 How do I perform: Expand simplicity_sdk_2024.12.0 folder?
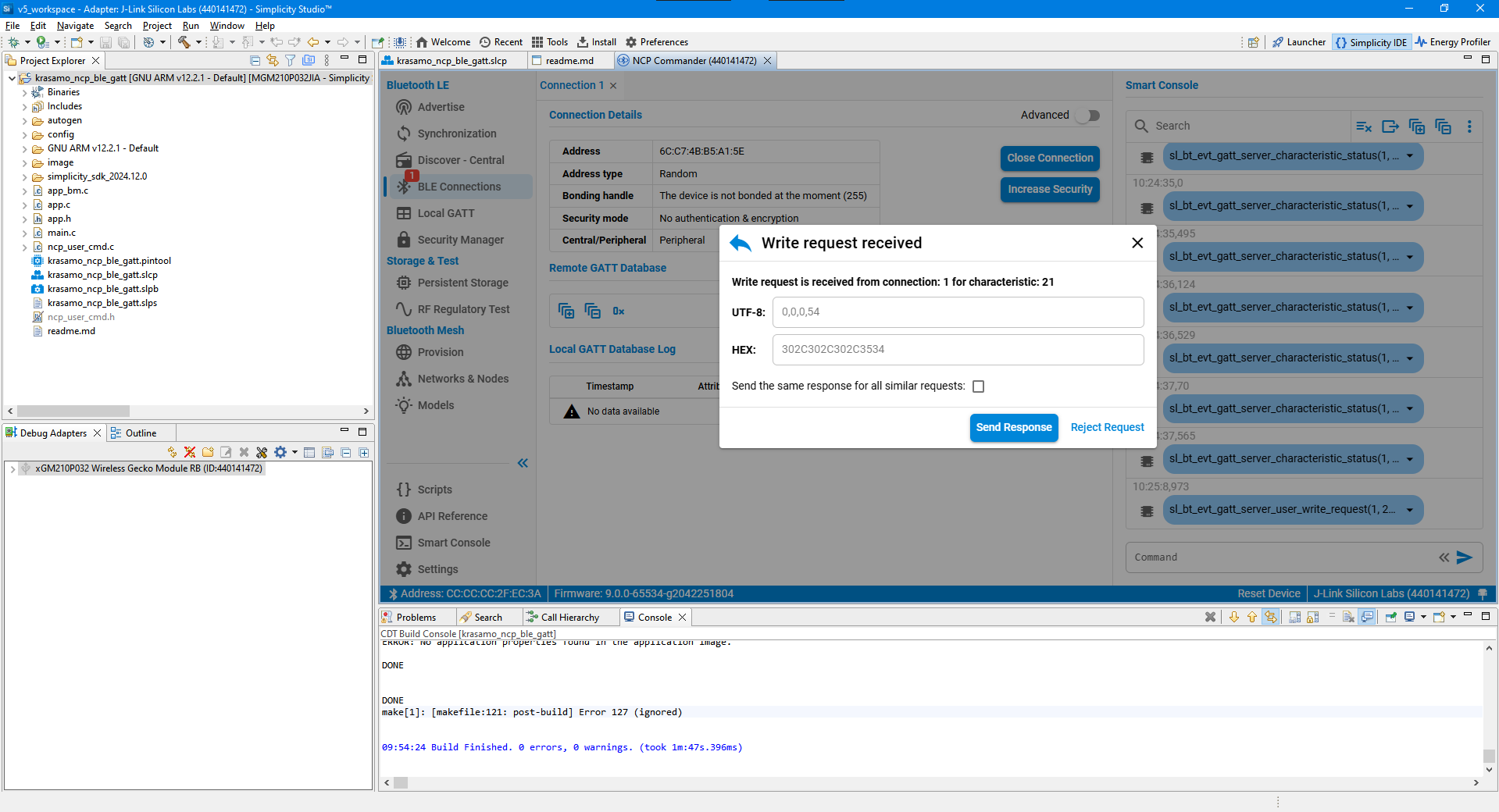24,176
